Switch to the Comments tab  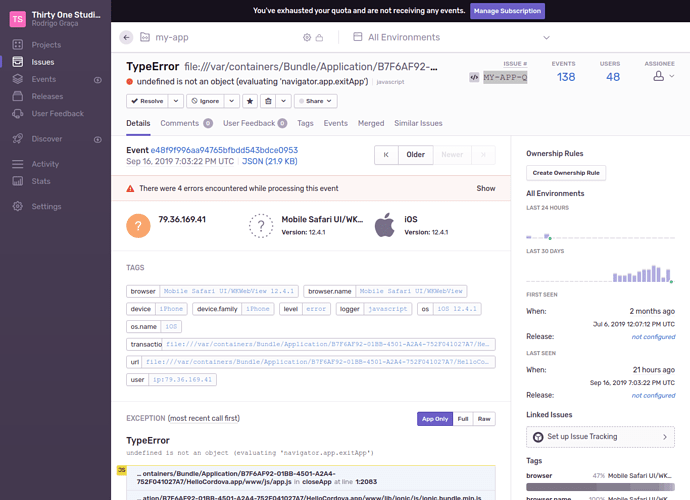186,123
